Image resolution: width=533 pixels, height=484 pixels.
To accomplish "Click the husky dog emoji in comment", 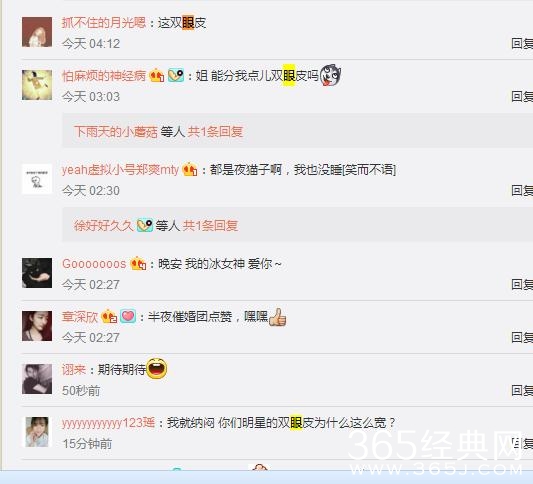I will 330,75.
